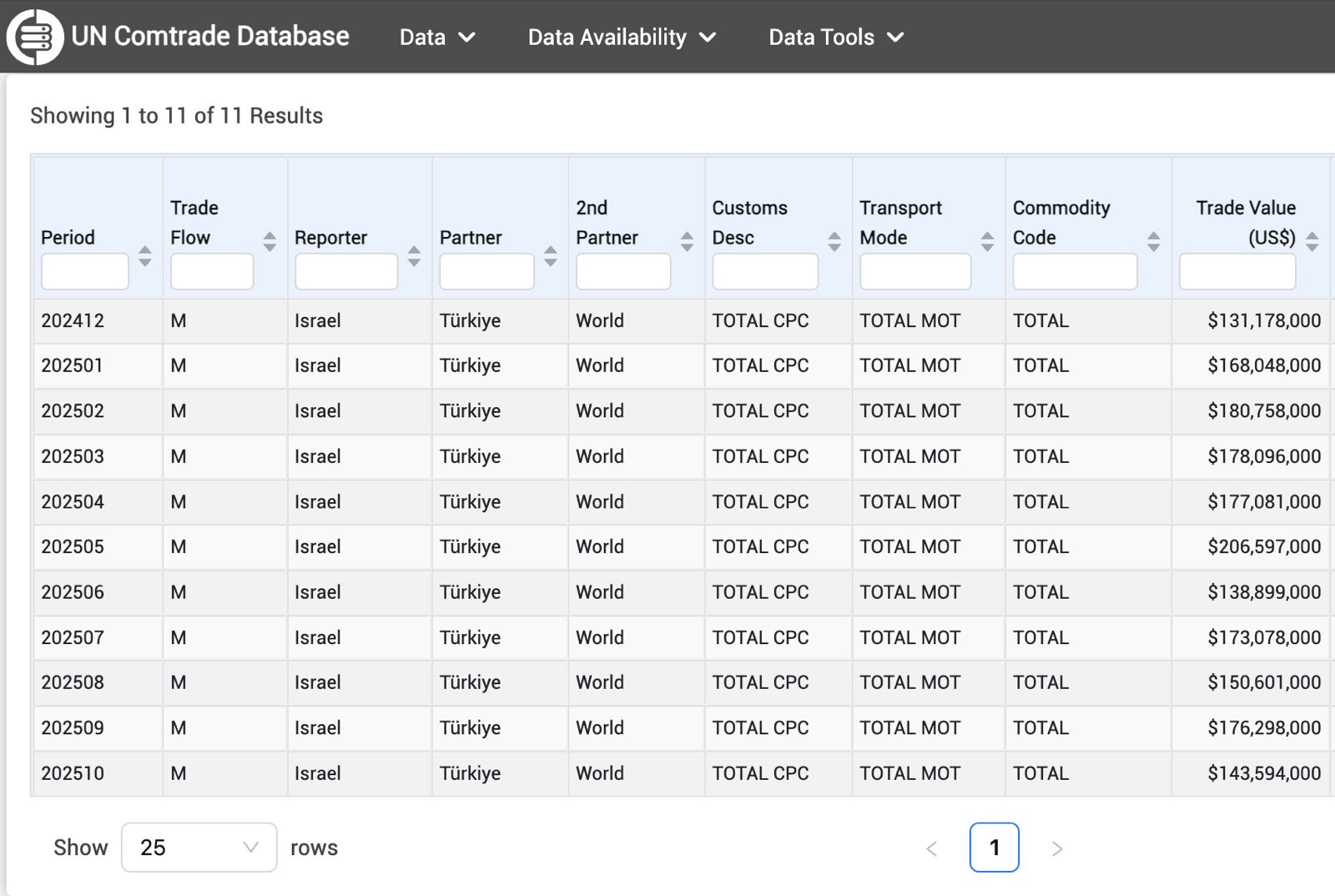The height and width of the screenshot is (896, 1335).
Task: Sort the table by Period column
Action: 145,256
